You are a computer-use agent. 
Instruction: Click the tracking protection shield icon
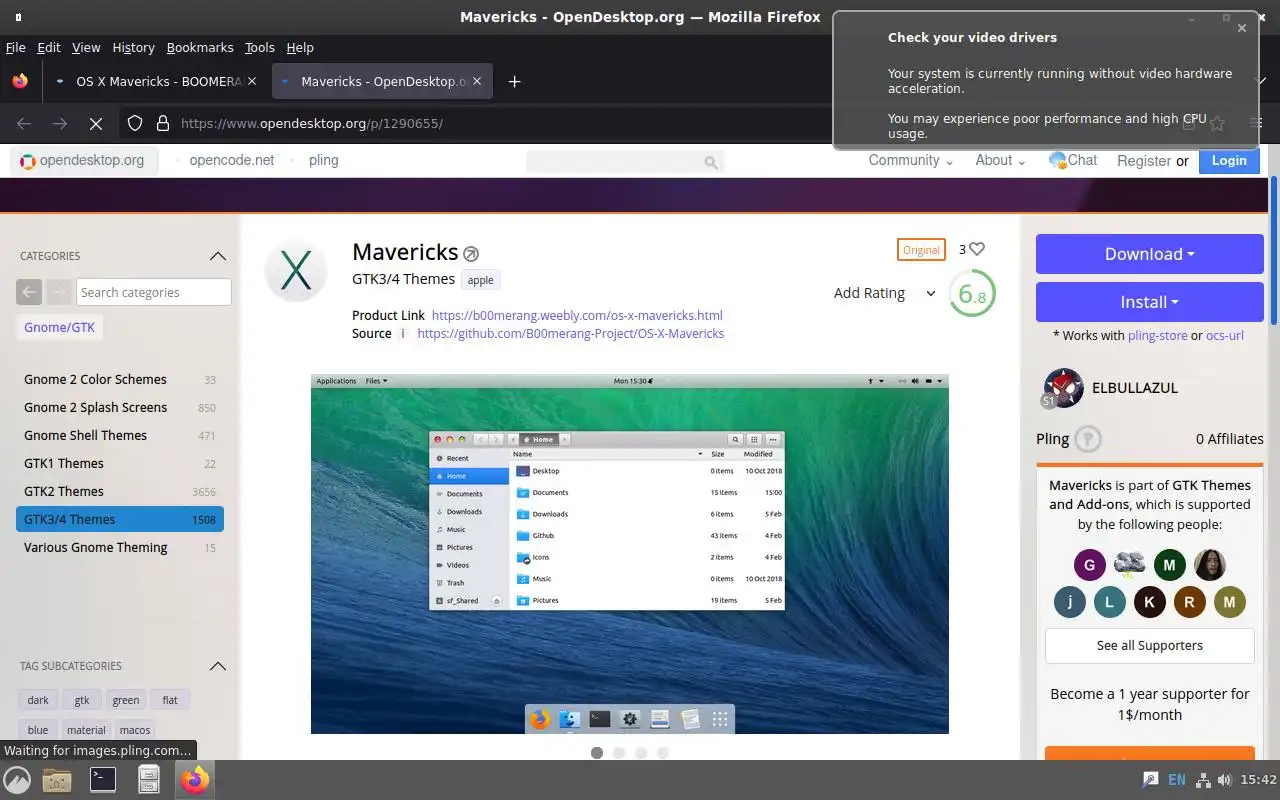tap(135, 124)
